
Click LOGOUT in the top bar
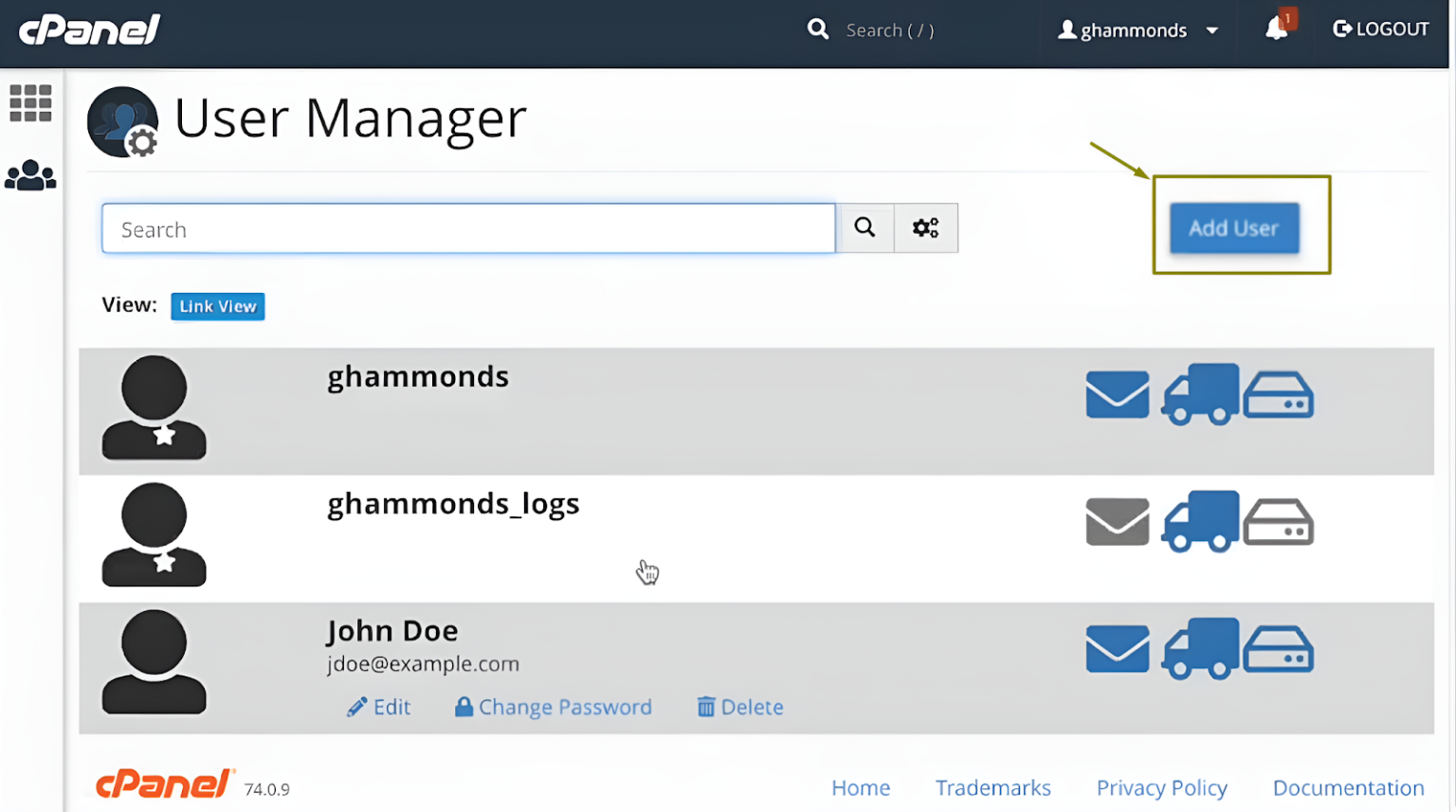1380,27
